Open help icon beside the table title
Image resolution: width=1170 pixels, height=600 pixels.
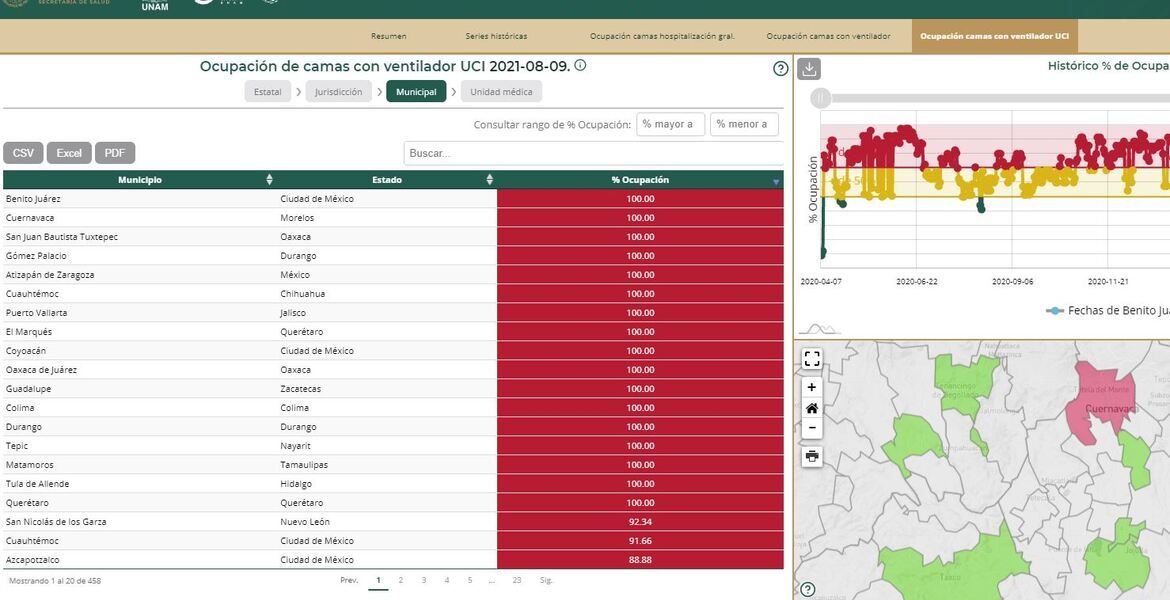pos(781,69)
